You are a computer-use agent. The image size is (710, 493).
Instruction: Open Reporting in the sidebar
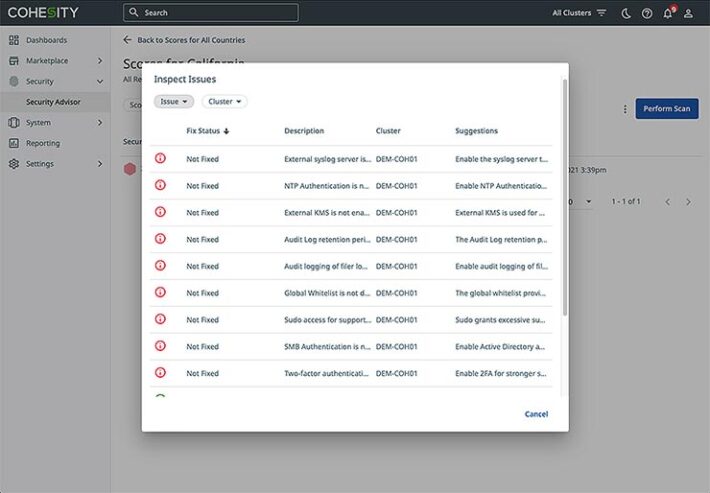[x=43, y=143]
